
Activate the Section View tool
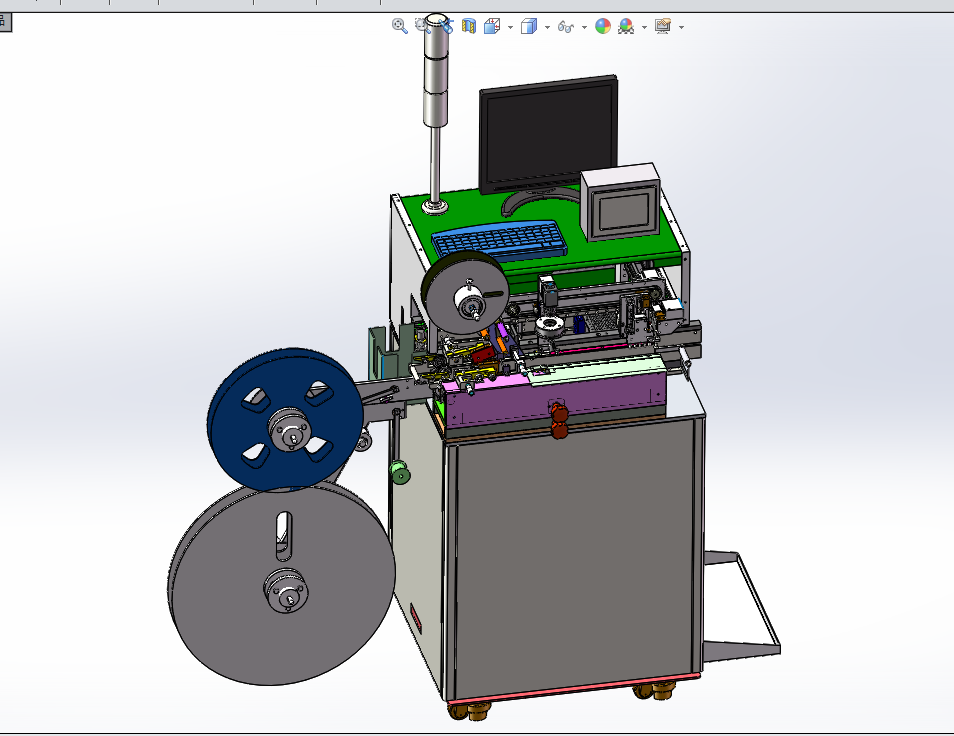click(x=468, y=26)
